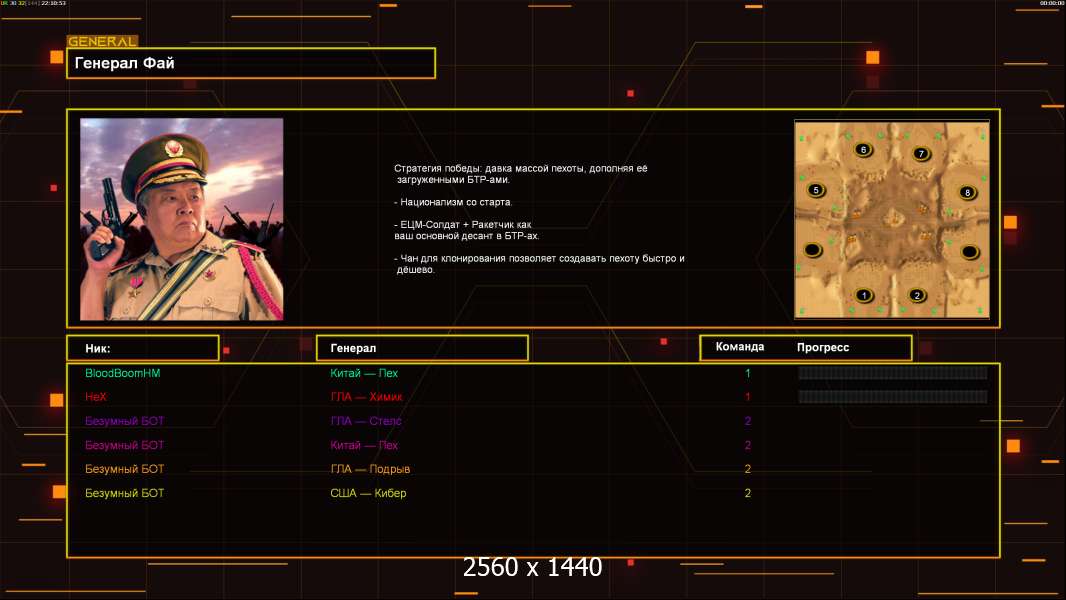This screenshot has height=600, width=1066.
Task: Click the General Fai portrait image
Action: 182,219
